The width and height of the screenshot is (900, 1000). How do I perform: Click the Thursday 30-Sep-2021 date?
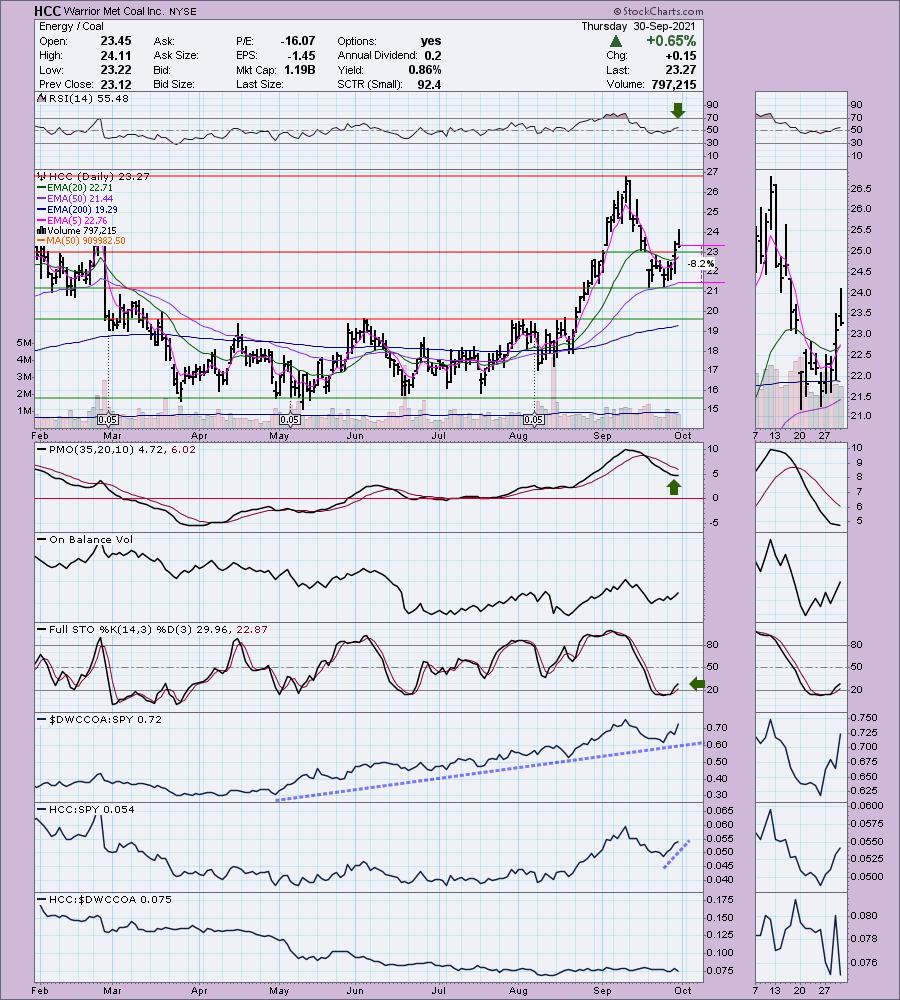point(638,26)
